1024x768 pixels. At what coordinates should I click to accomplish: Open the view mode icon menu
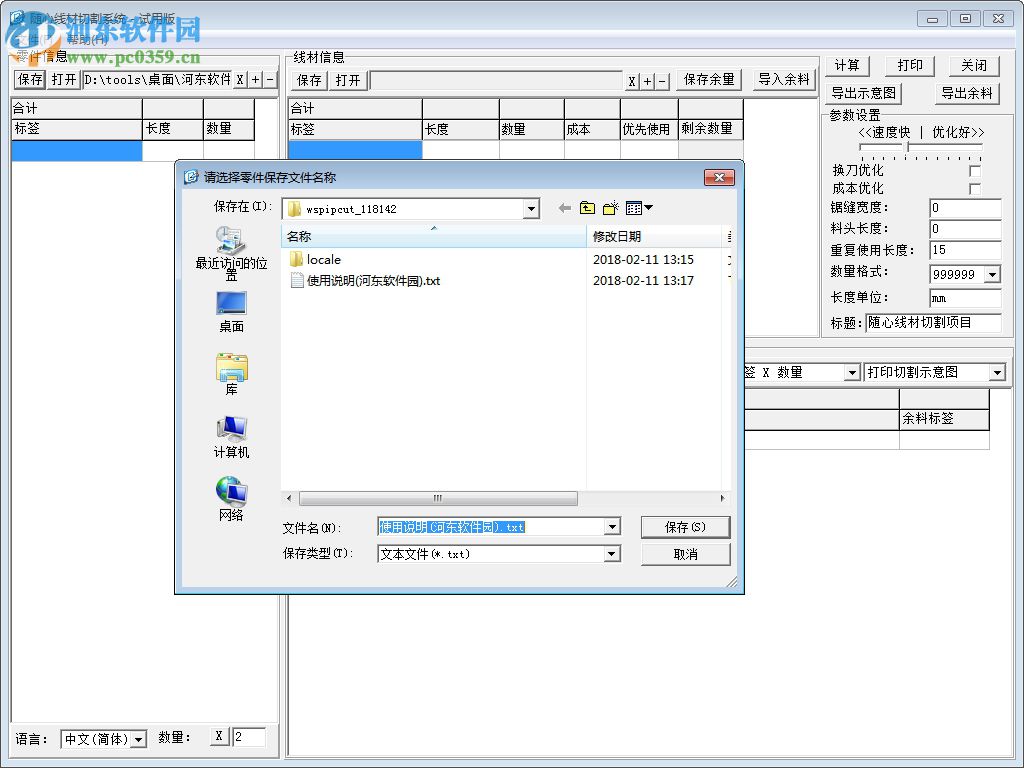(634, 208)
